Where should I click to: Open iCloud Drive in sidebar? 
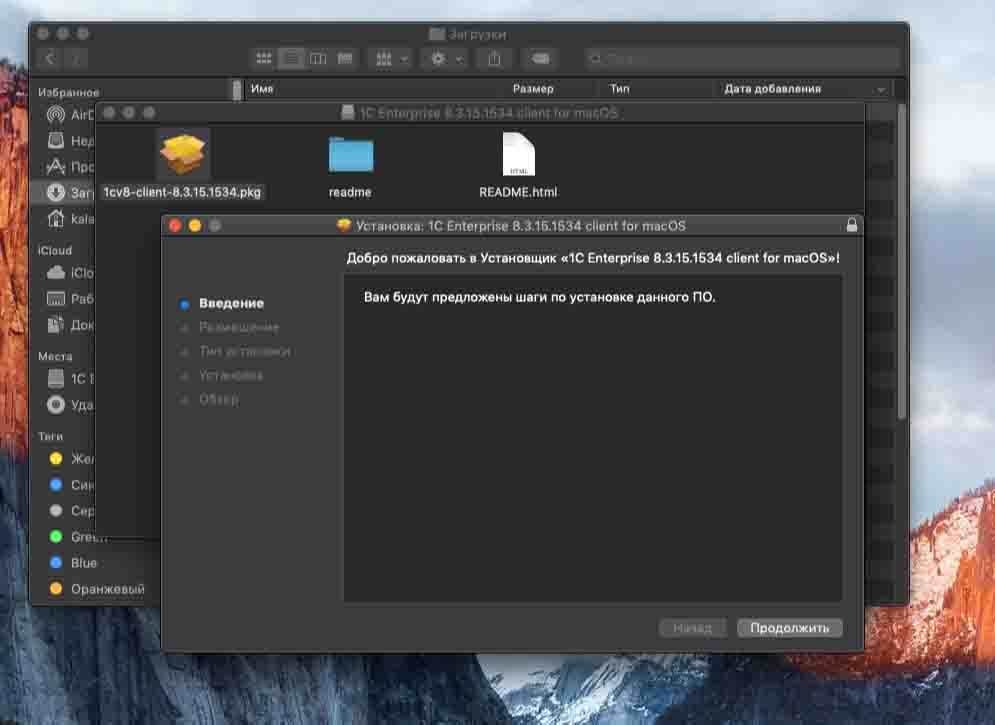(70, 273)
